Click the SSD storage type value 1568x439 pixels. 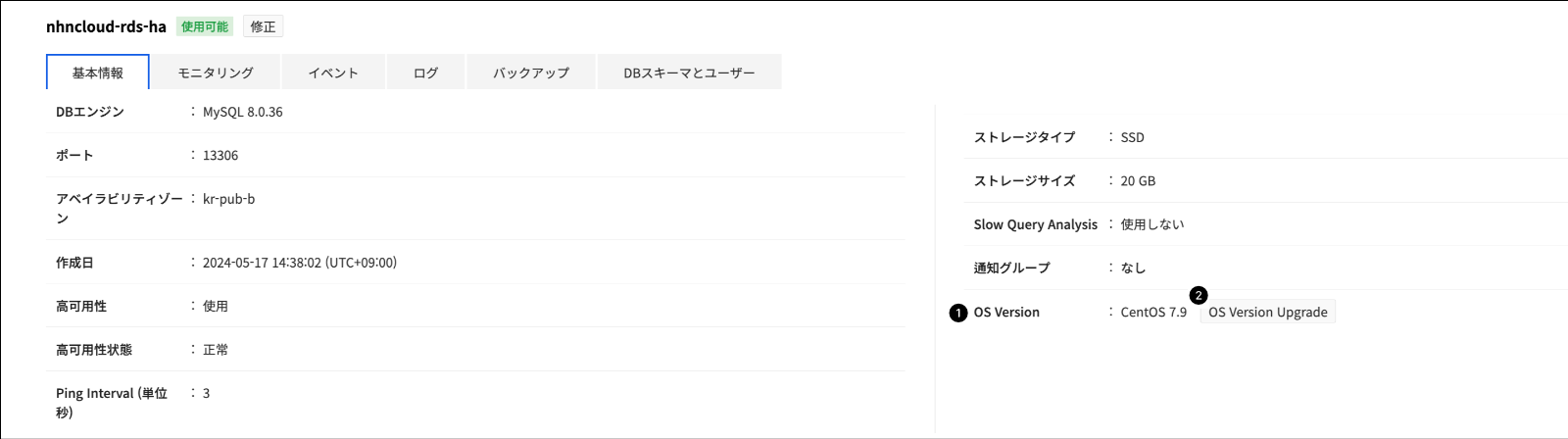click(x=1132, y=137)
